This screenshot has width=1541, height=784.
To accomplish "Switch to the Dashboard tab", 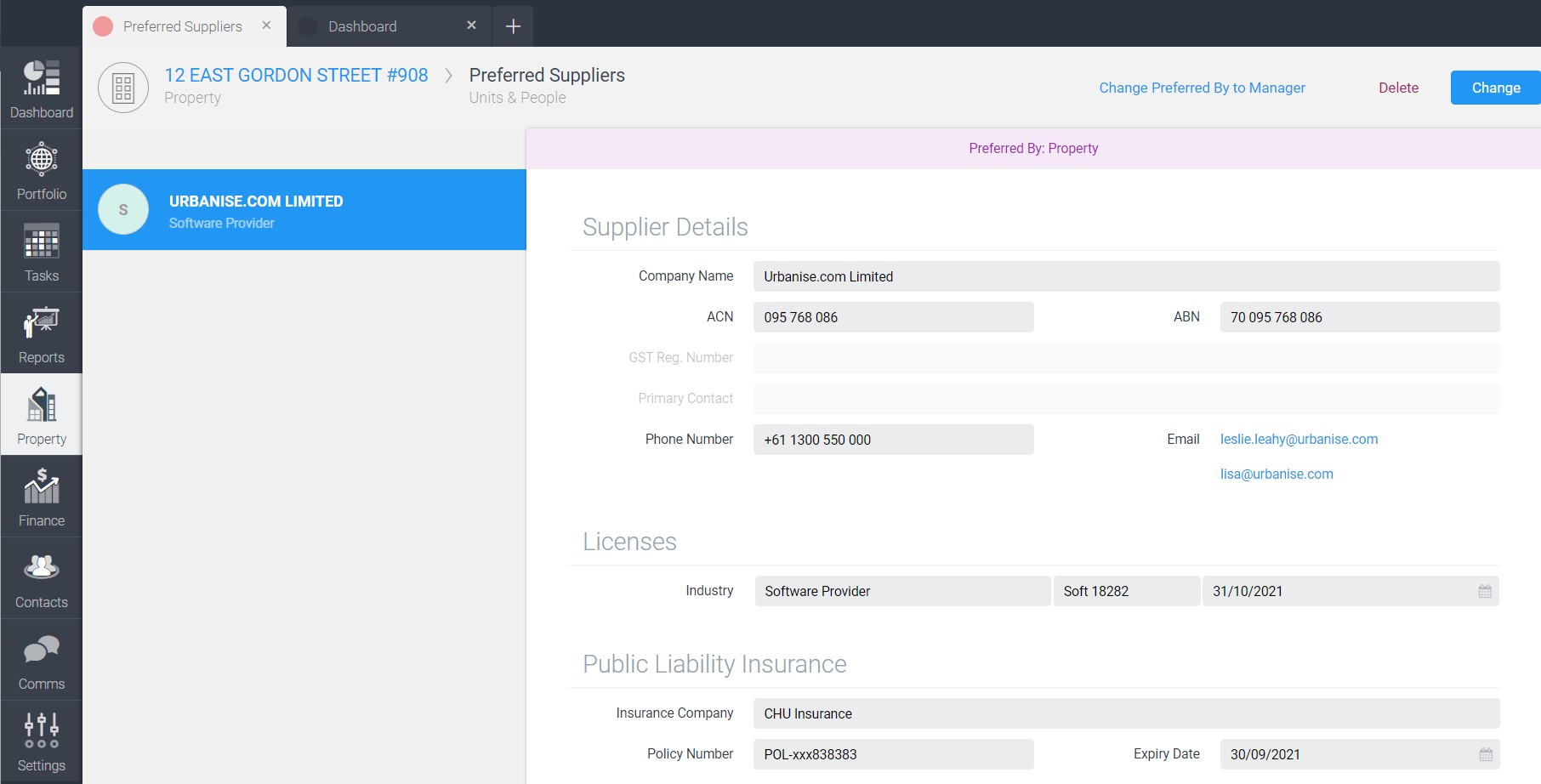I will coord(362,26).
